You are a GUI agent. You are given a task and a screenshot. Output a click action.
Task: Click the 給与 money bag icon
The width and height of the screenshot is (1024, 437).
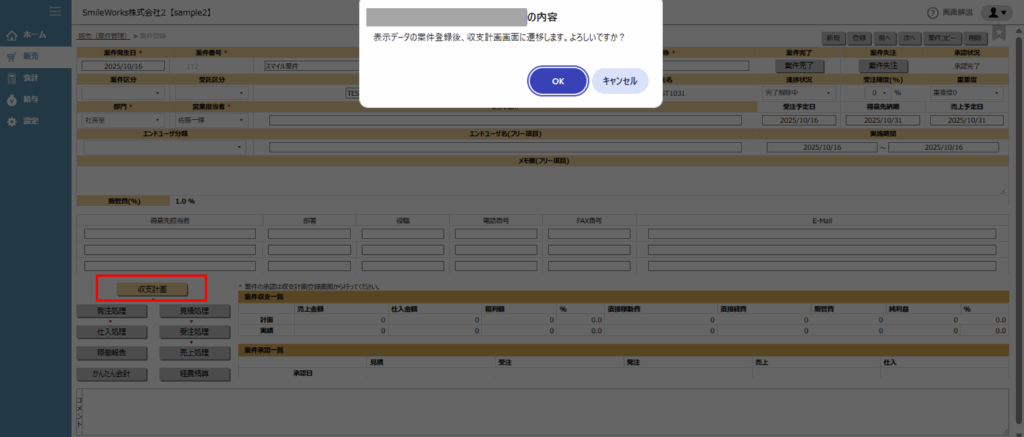(x=12, y=100)
